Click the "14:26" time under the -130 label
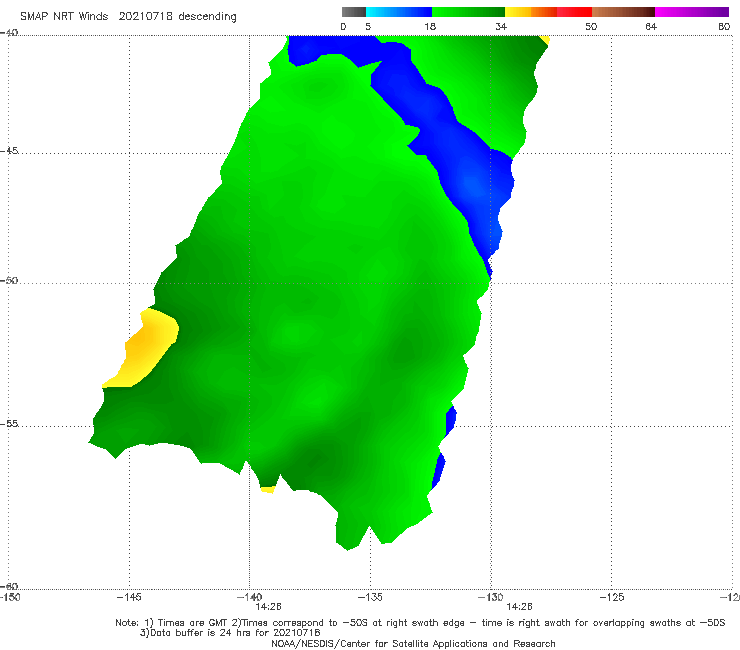The image size is (740, 650). tap(519, 607)
